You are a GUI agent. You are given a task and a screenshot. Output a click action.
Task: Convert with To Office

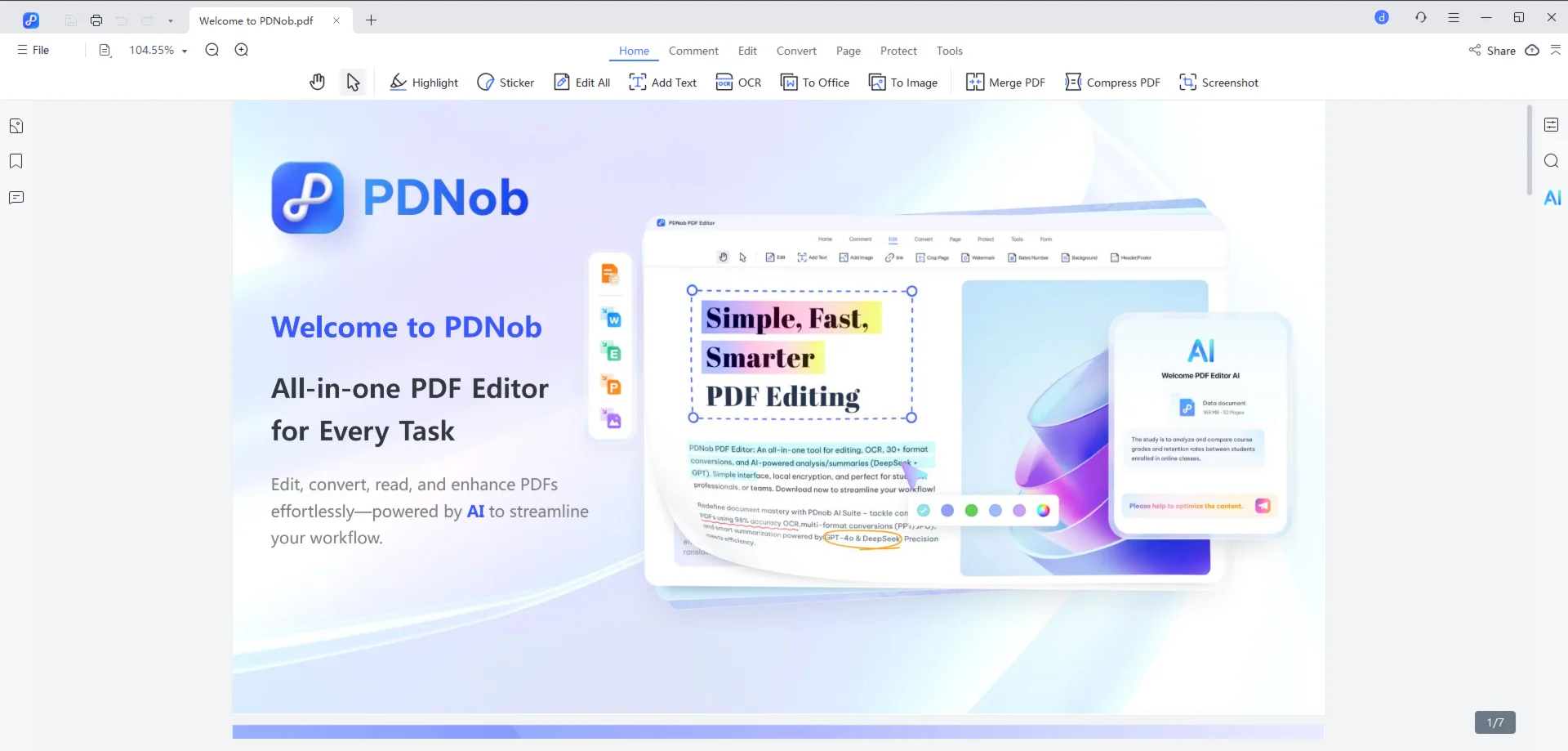(815, 83)
